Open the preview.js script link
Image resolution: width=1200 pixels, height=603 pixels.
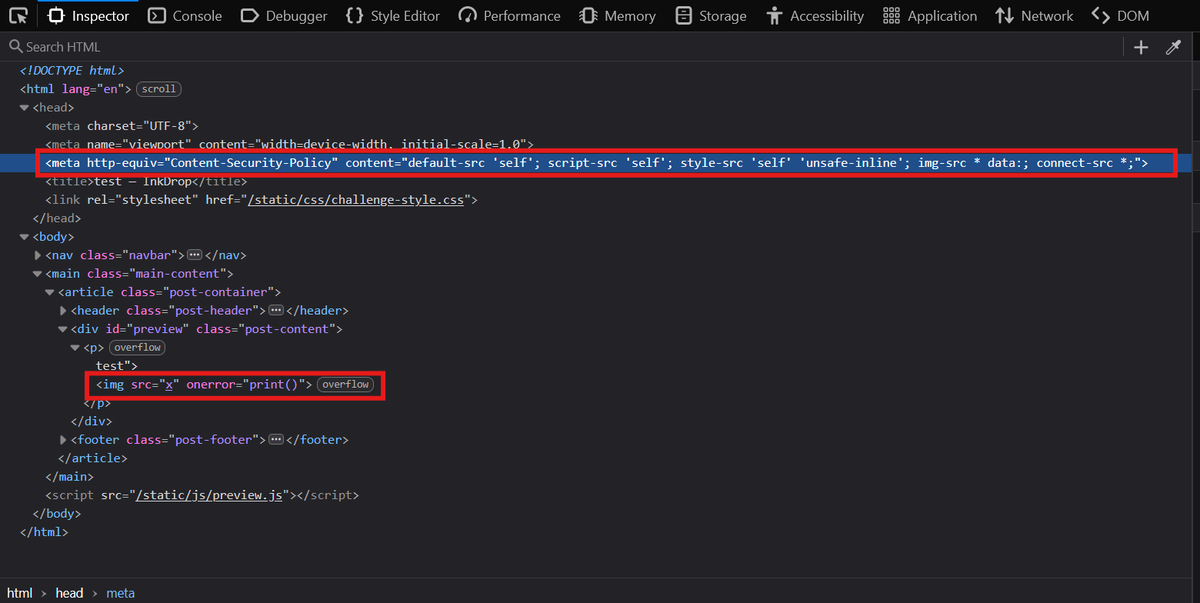[x=211, y=495]
